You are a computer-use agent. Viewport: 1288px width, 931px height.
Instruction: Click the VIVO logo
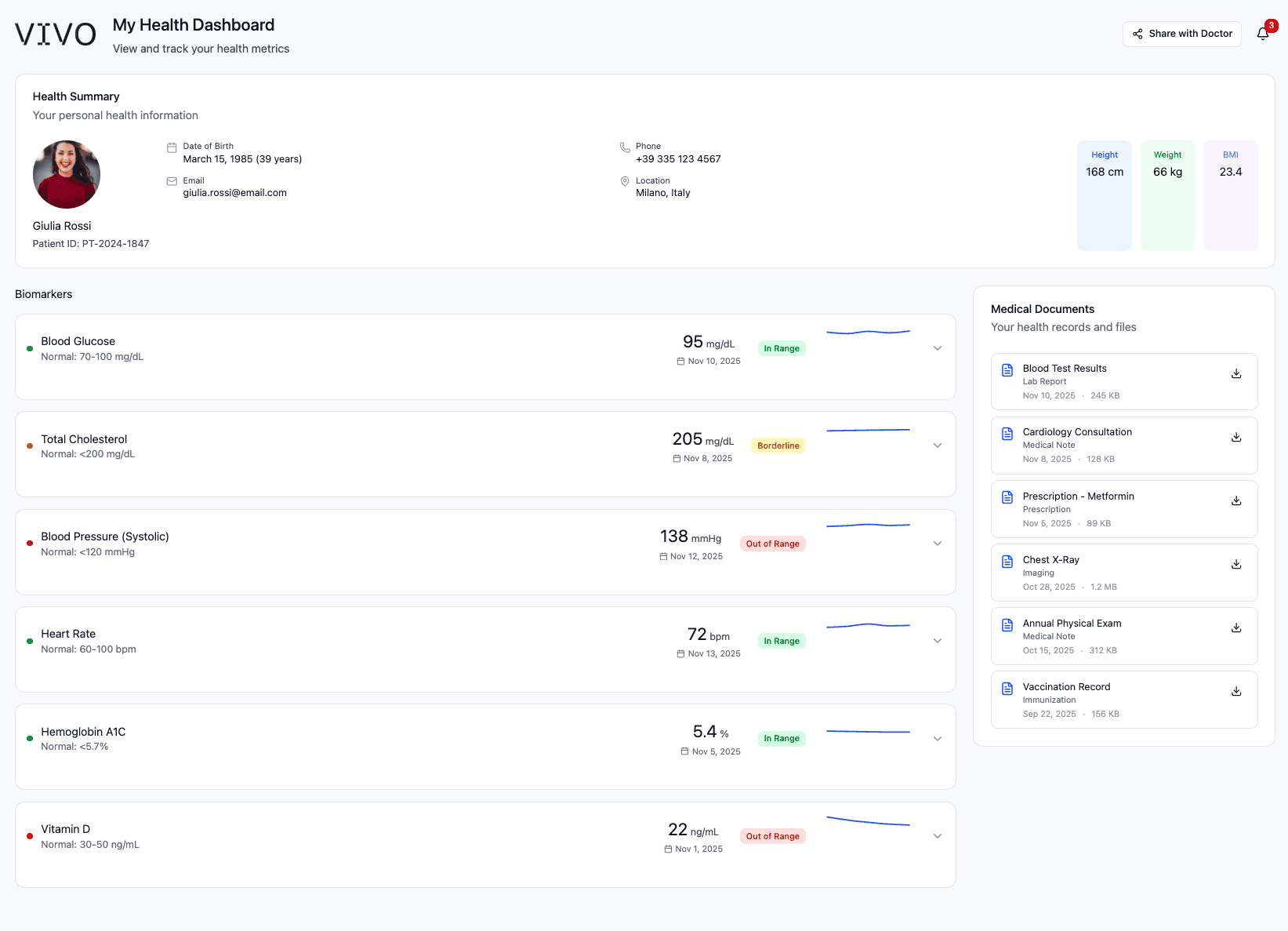click(x=54, y=33)
